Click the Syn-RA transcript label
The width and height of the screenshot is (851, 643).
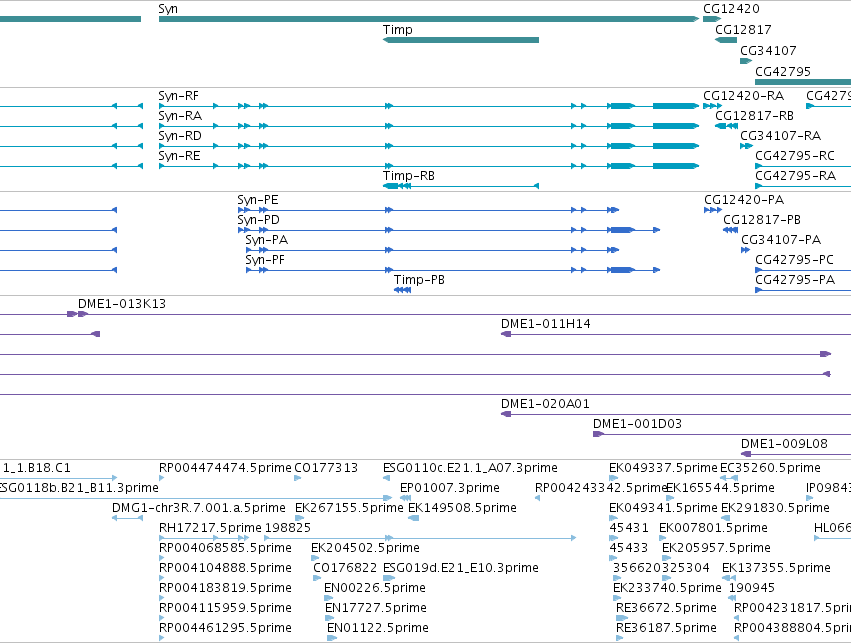(x=180, y=116)
